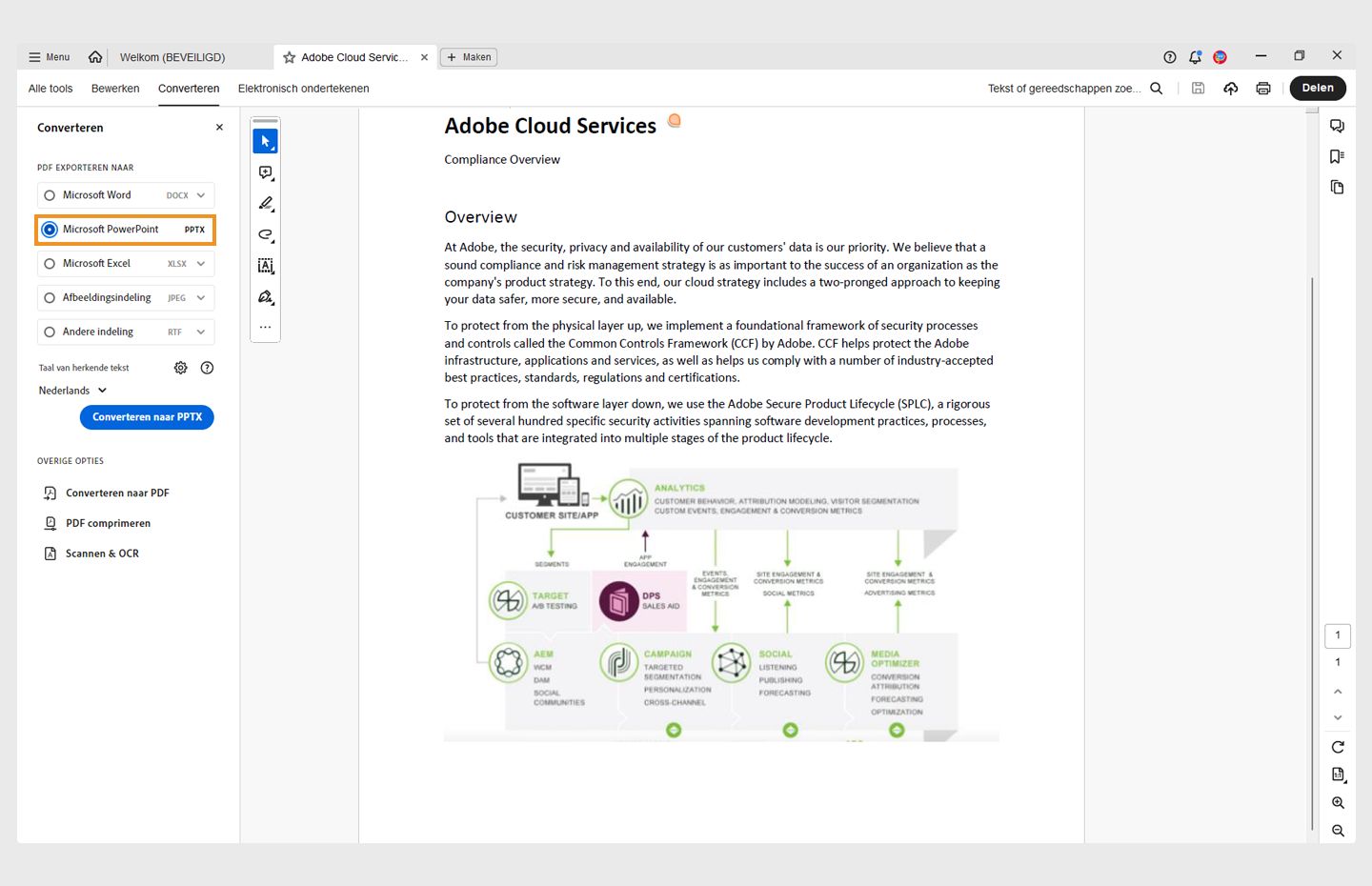The height and width of the screenshot is (886, 1372).
Task: Open the Menu
Action: pyautogui.click(x=48, y=56)
